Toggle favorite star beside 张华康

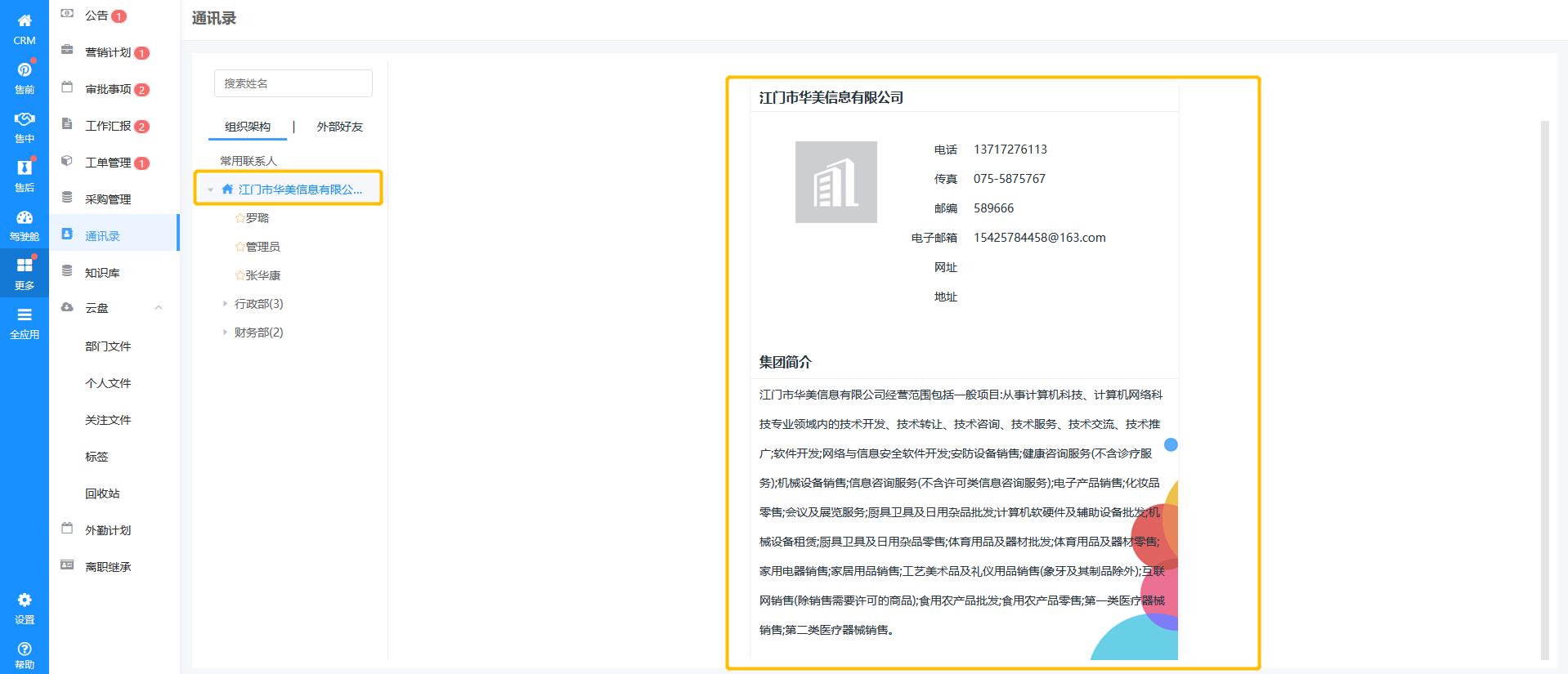coord(240,275)
